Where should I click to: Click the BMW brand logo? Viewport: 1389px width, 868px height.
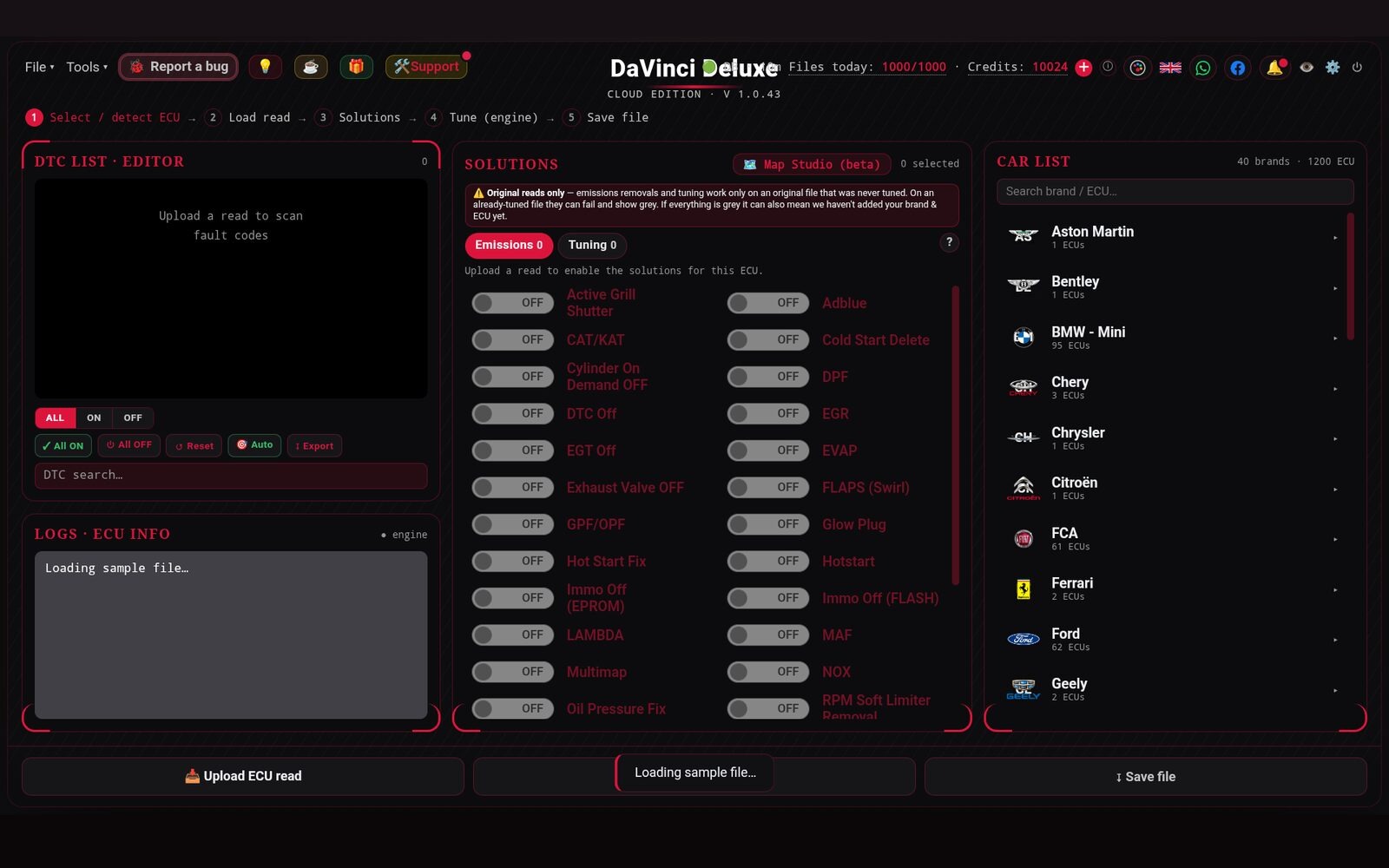pos(1024,337)
